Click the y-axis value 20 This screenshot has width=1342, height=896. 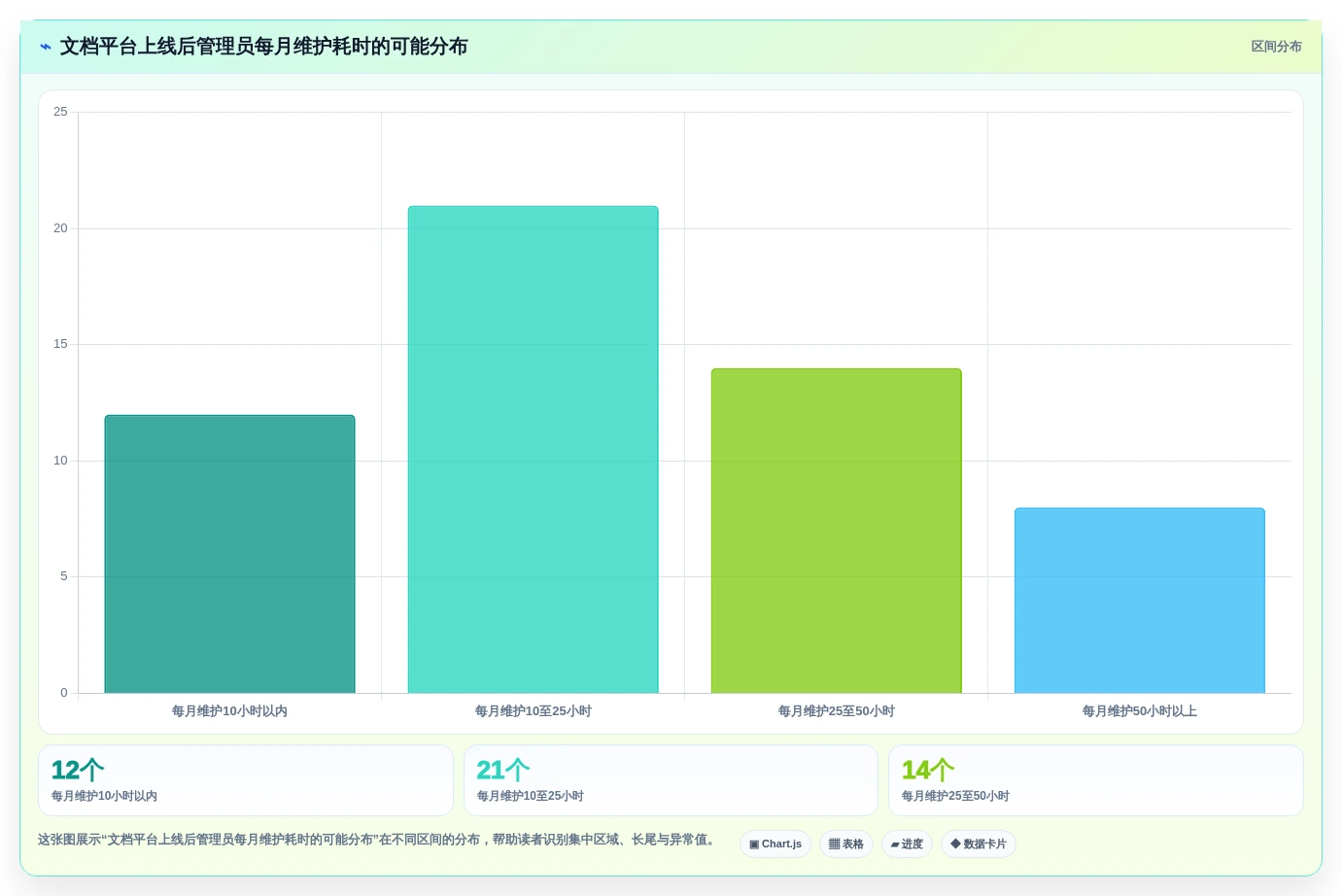[x=60, y=228]
